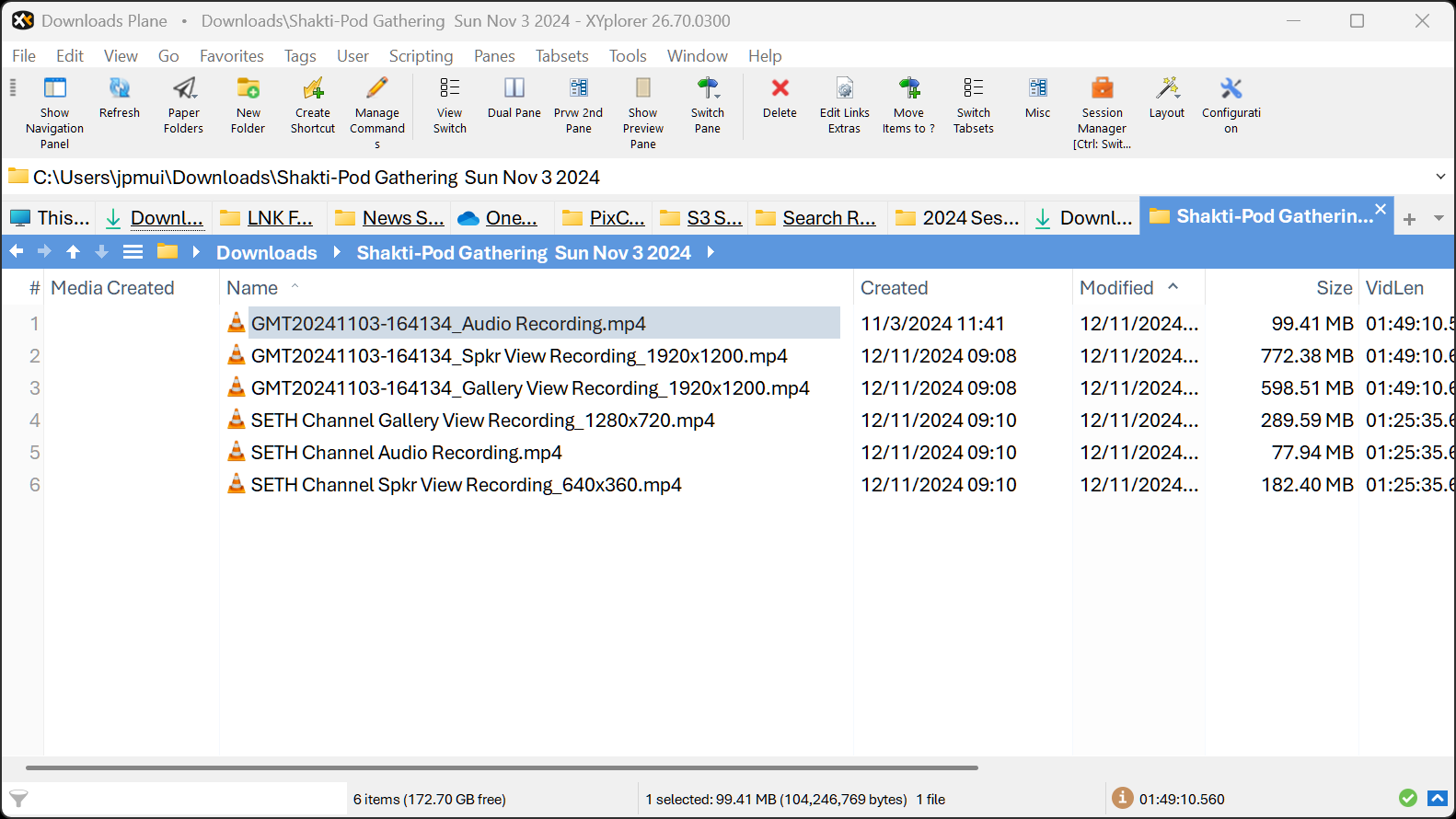
Task: Switch to the LNK F... tab
Action: [269, 218]
